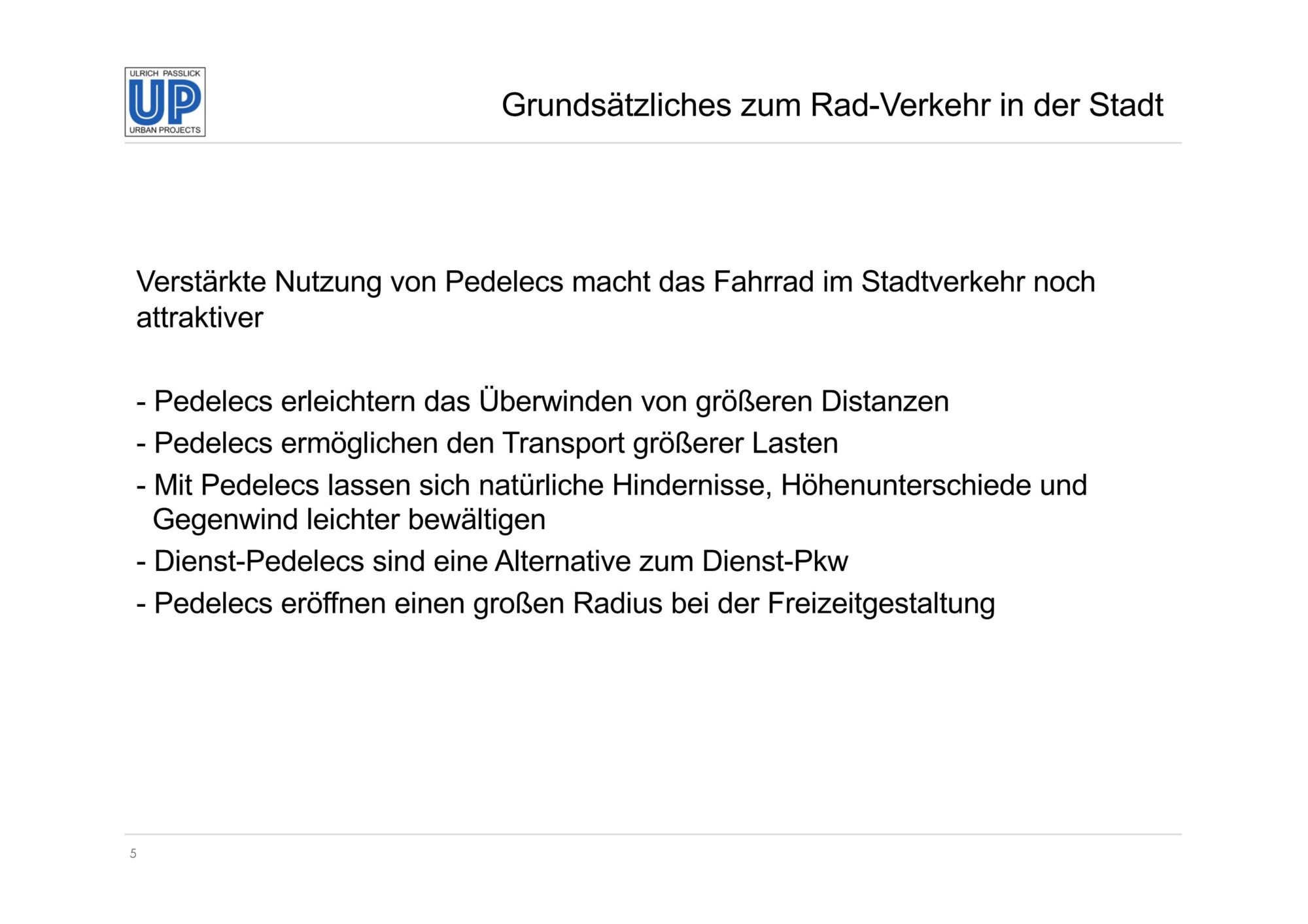Click the blue UP logo
The width and height of the screenshot is (1308, 924).
(165, 103)
